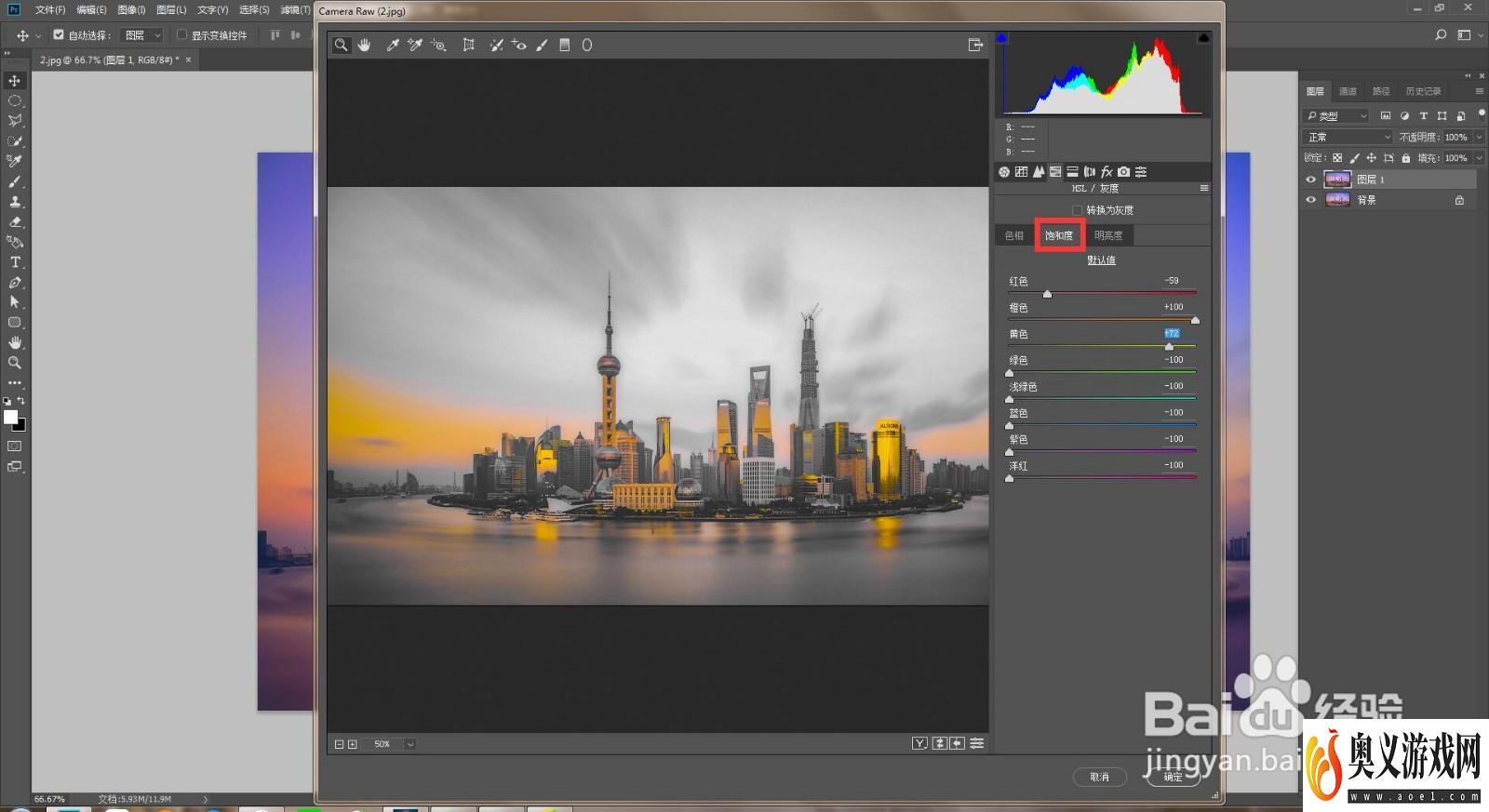Screen dimensions: 1489x812
Task: Open the Camera Raw zoom level dropdown
Action: click(x=409, y=744)
